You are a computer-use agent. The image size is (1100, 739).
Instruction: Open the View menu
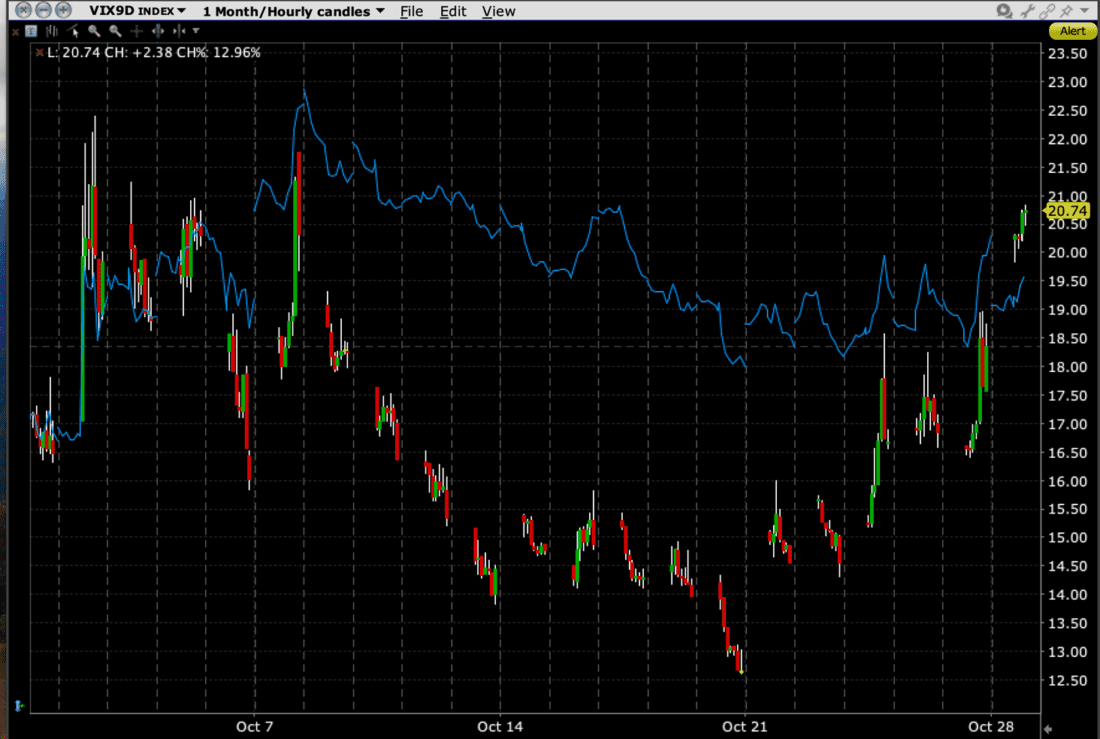tap(498, 11)
